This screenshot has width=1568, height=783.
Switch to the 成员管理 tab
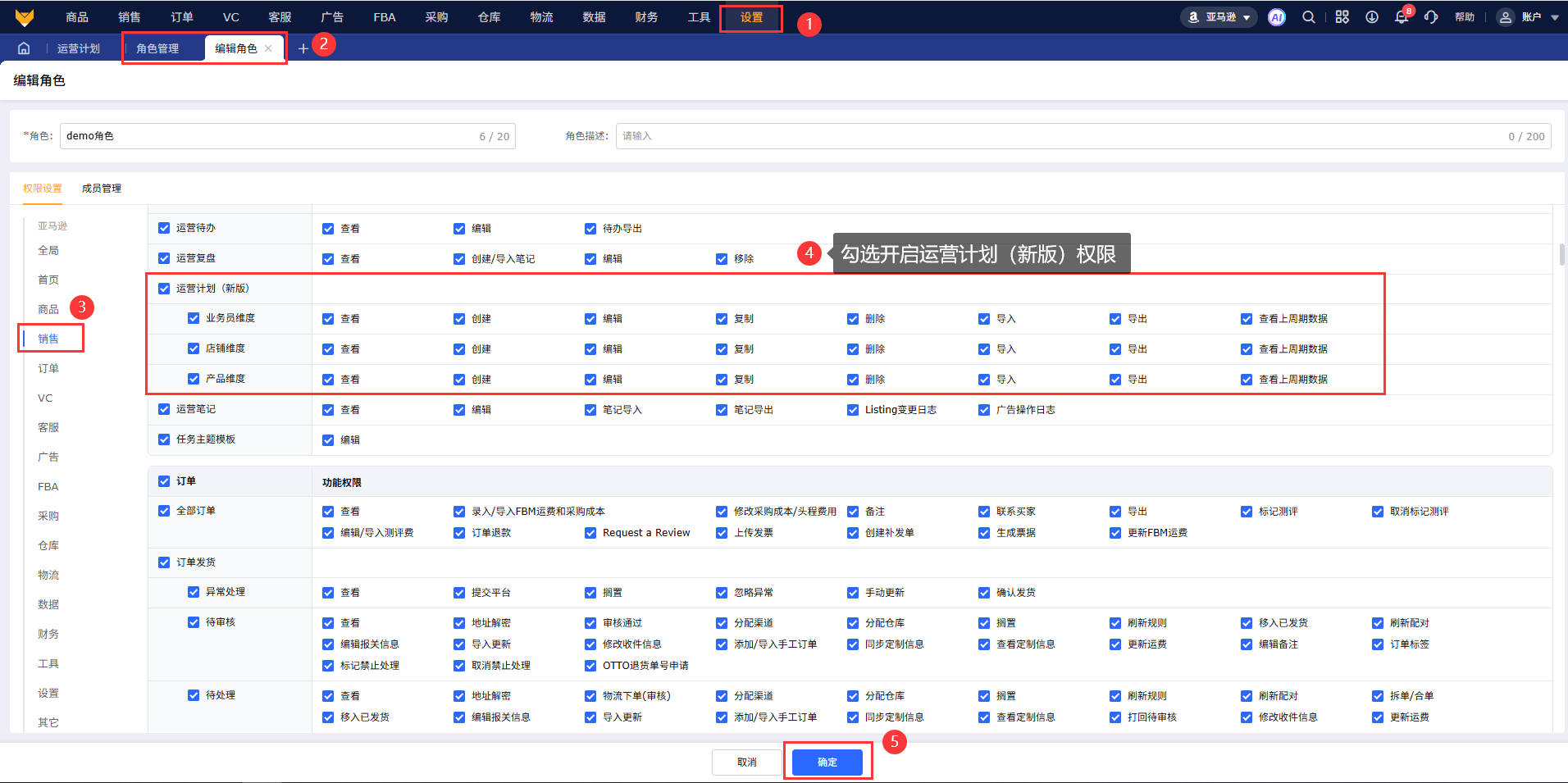[x=102, y=189]
